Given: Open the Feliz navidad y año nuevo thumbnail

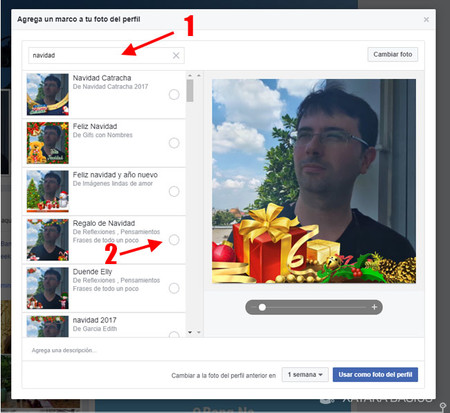Looking at the screenshot, I should point(48,191).
